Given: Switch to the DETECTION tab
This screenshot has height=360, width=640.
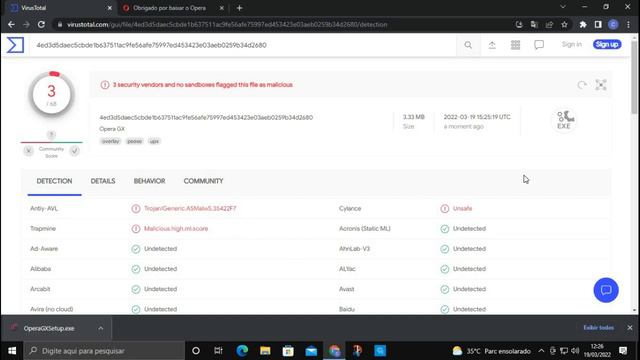Looking at the screenshot, I should 54,181.
